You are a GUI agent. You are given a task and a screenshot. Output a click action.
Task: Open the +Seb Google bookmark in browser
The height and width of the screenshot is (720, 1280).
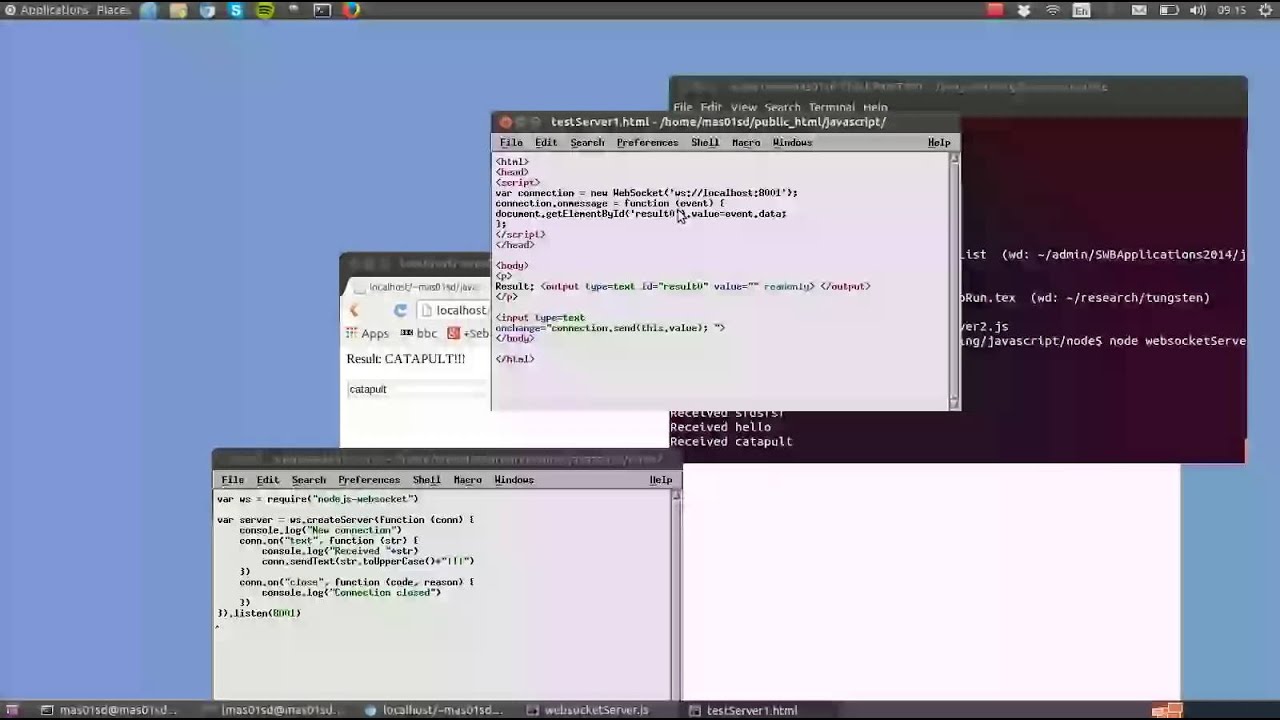[468, 333]
